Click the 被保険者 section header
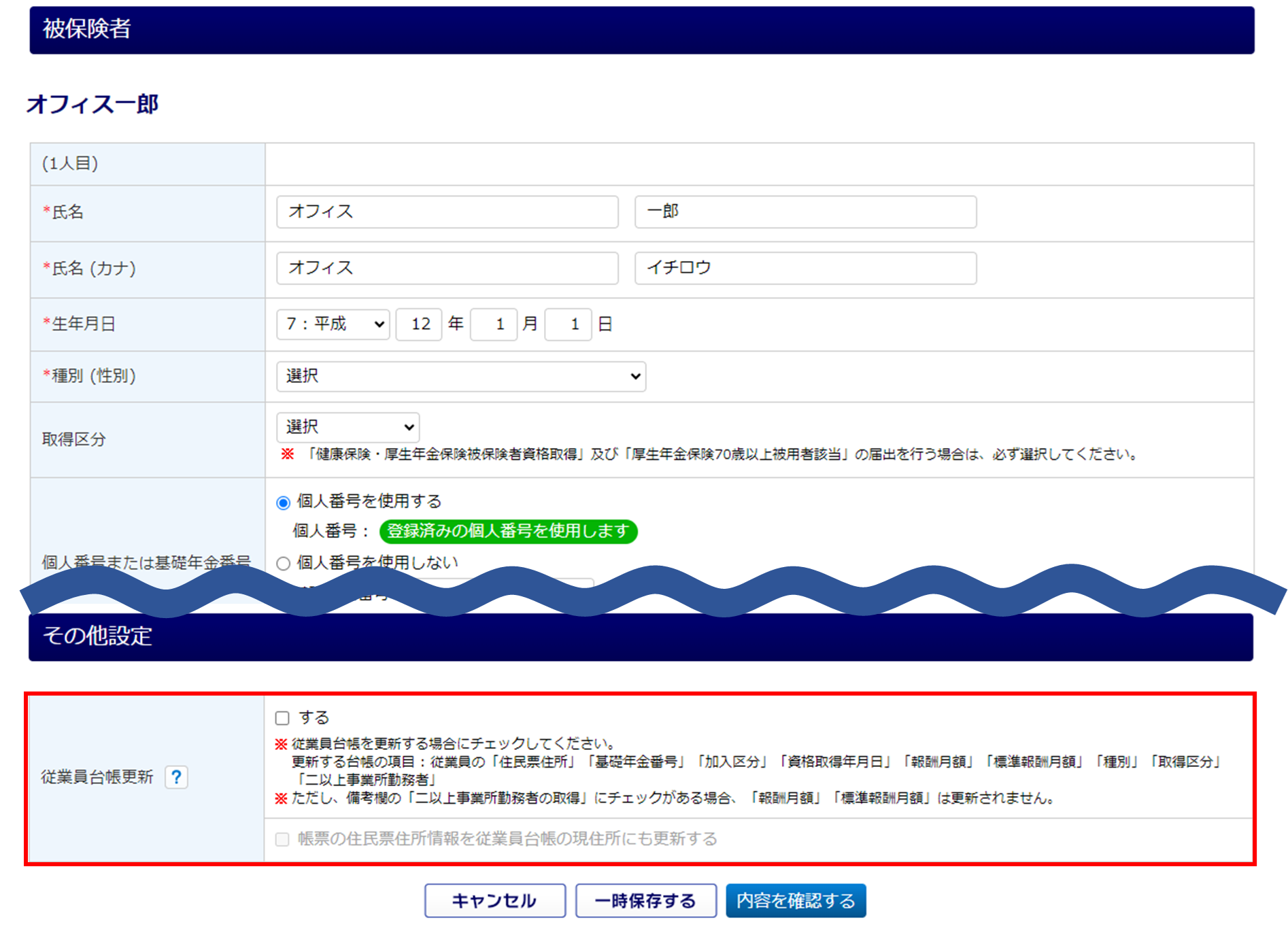Viewport: 1288px width, 939px height. [x=642, y=30]
